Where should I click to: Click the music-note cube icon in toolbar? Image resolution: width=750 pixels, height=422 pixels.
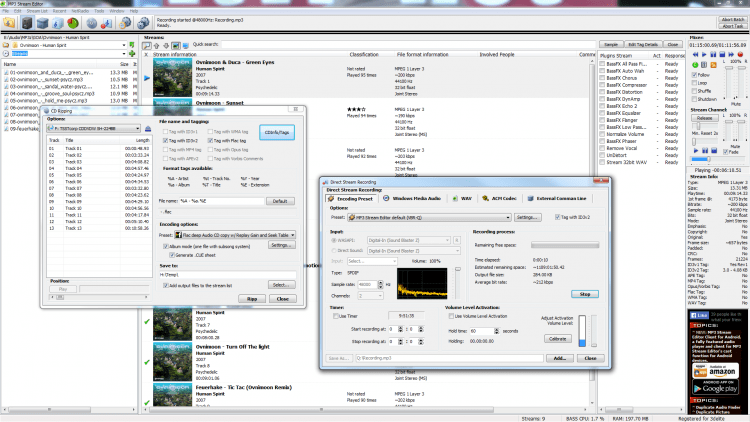point(57,22)
